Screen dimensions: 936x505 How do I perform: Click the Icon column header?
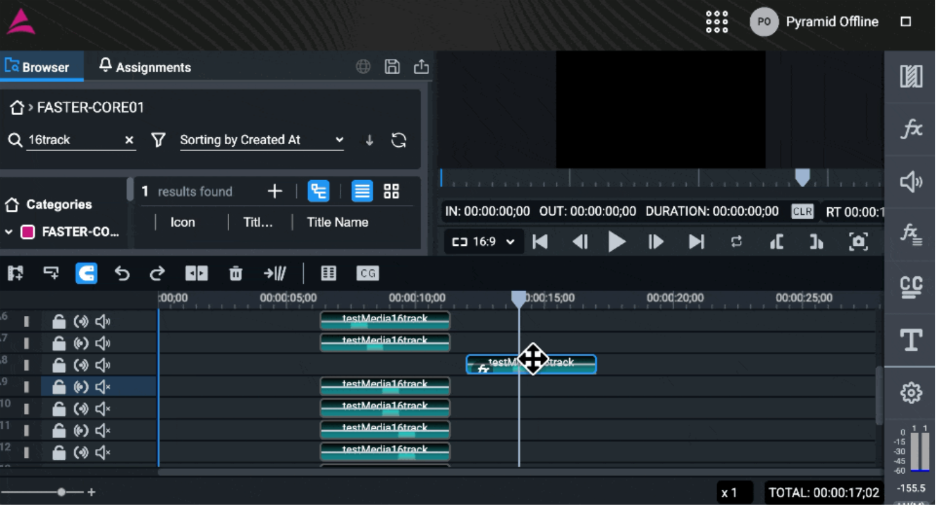(x=183, y=222)
